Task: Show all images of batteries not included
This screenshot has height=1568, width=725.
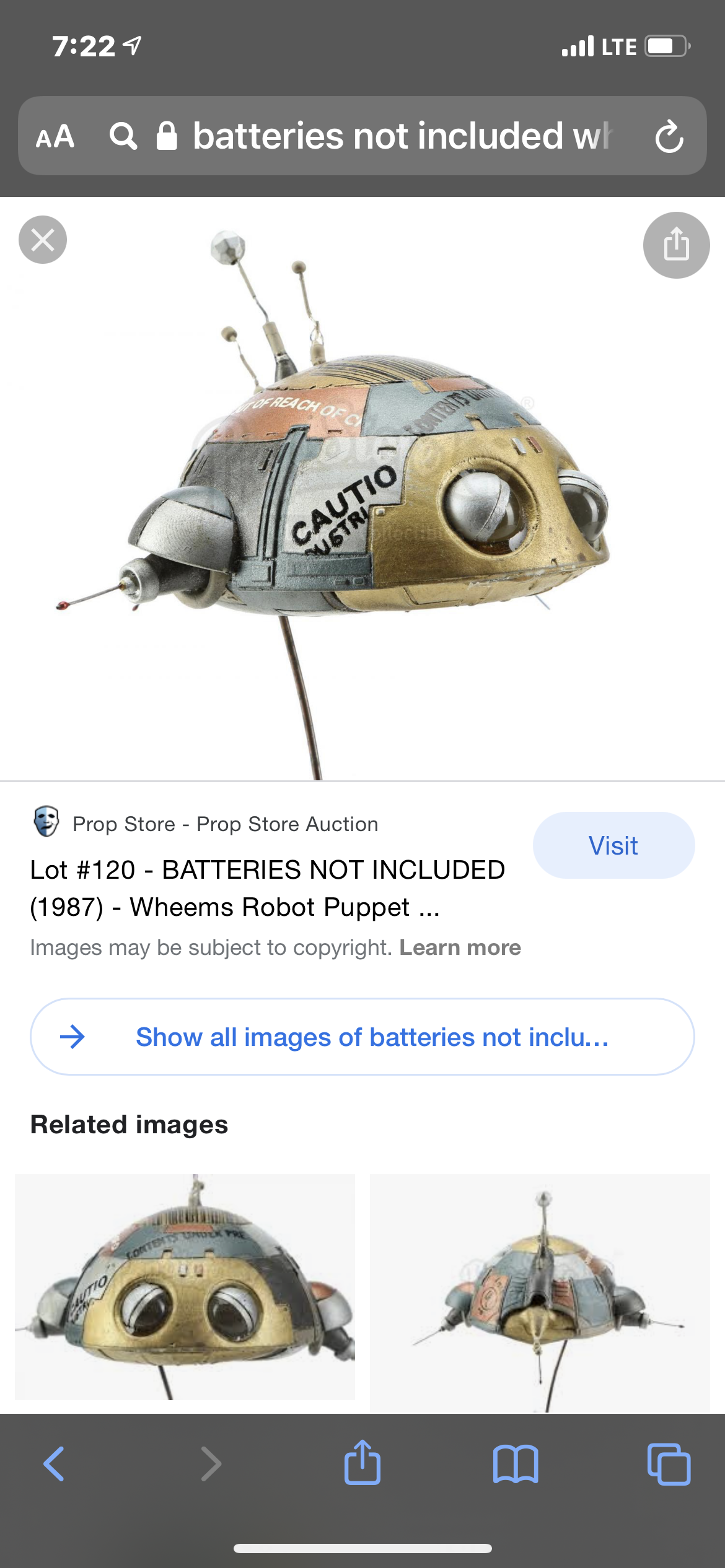Action: pyautogui.click(x=362, y=1037)
